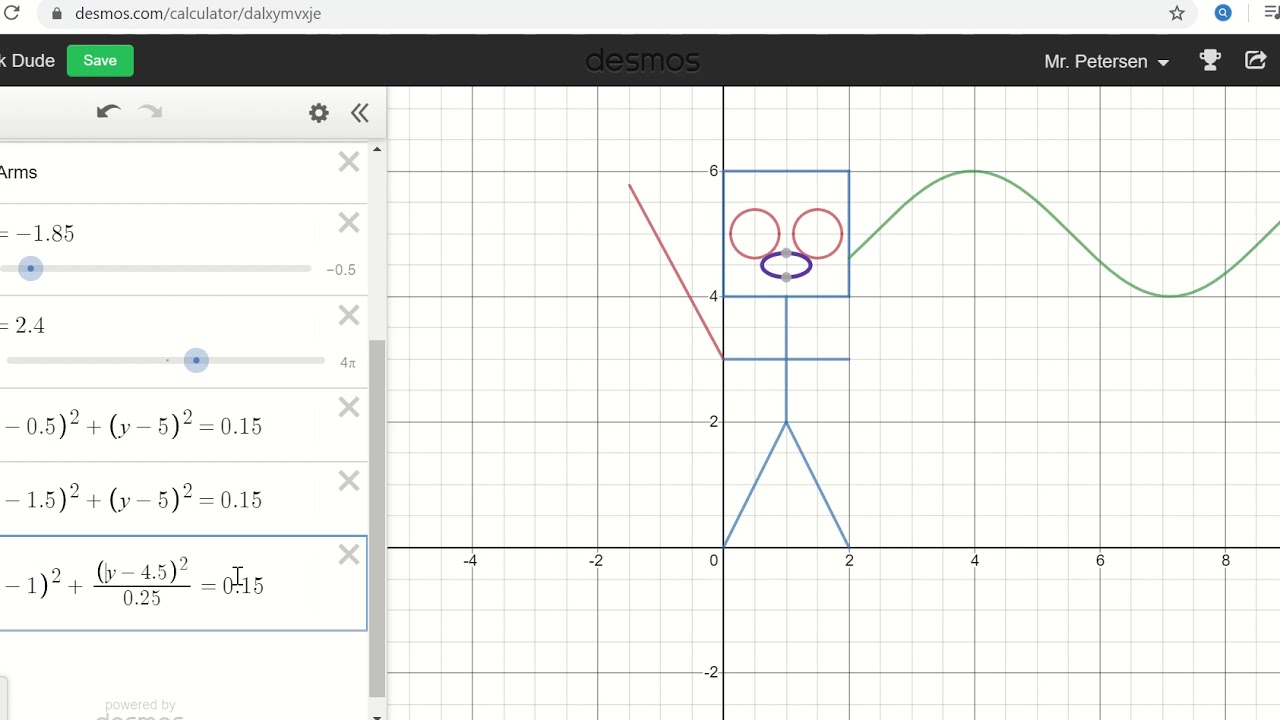Click the graph title ending in Dude
The image size is (1280, 720).
coord(27,61)
